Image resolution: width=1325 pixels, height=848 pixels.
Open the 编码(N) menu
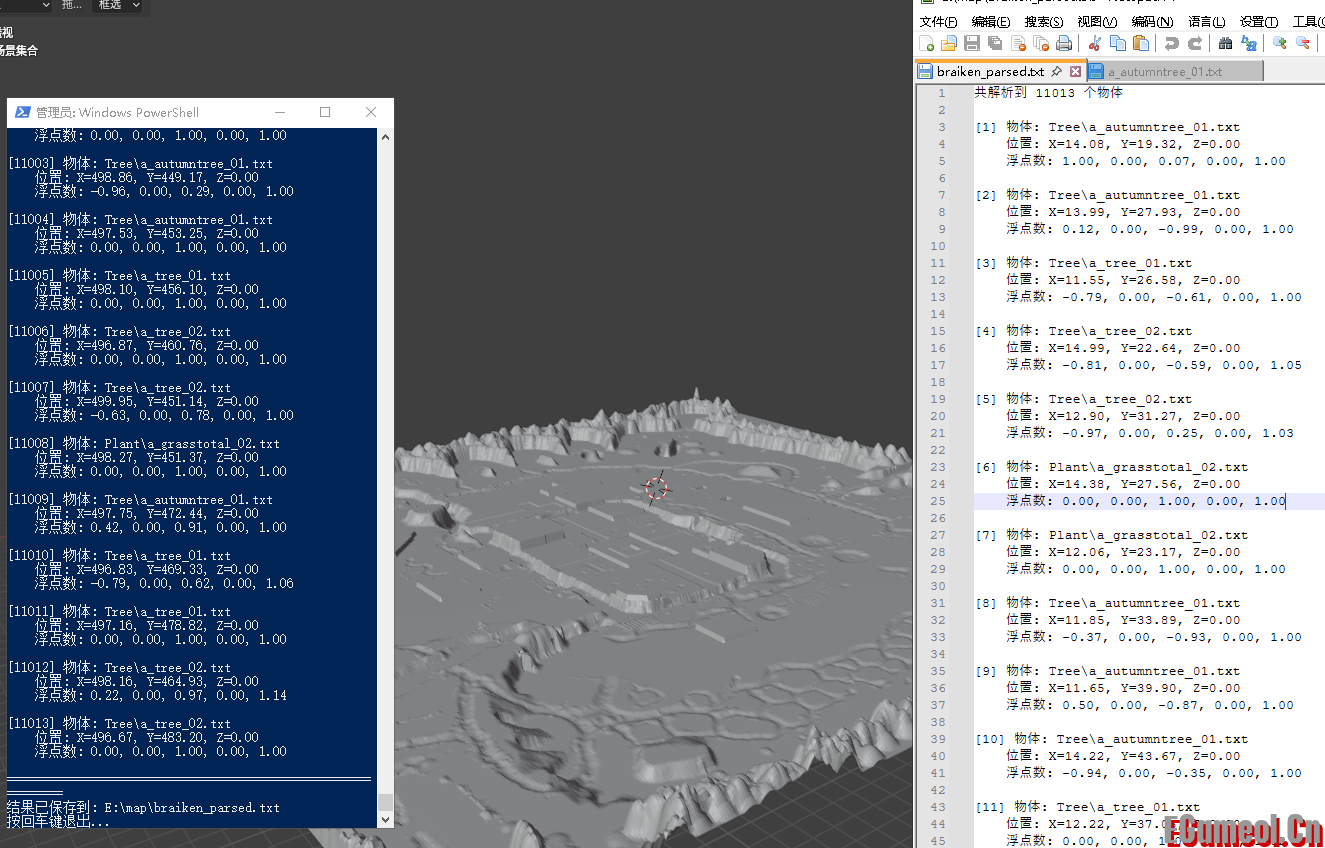tap(1152, 22)
